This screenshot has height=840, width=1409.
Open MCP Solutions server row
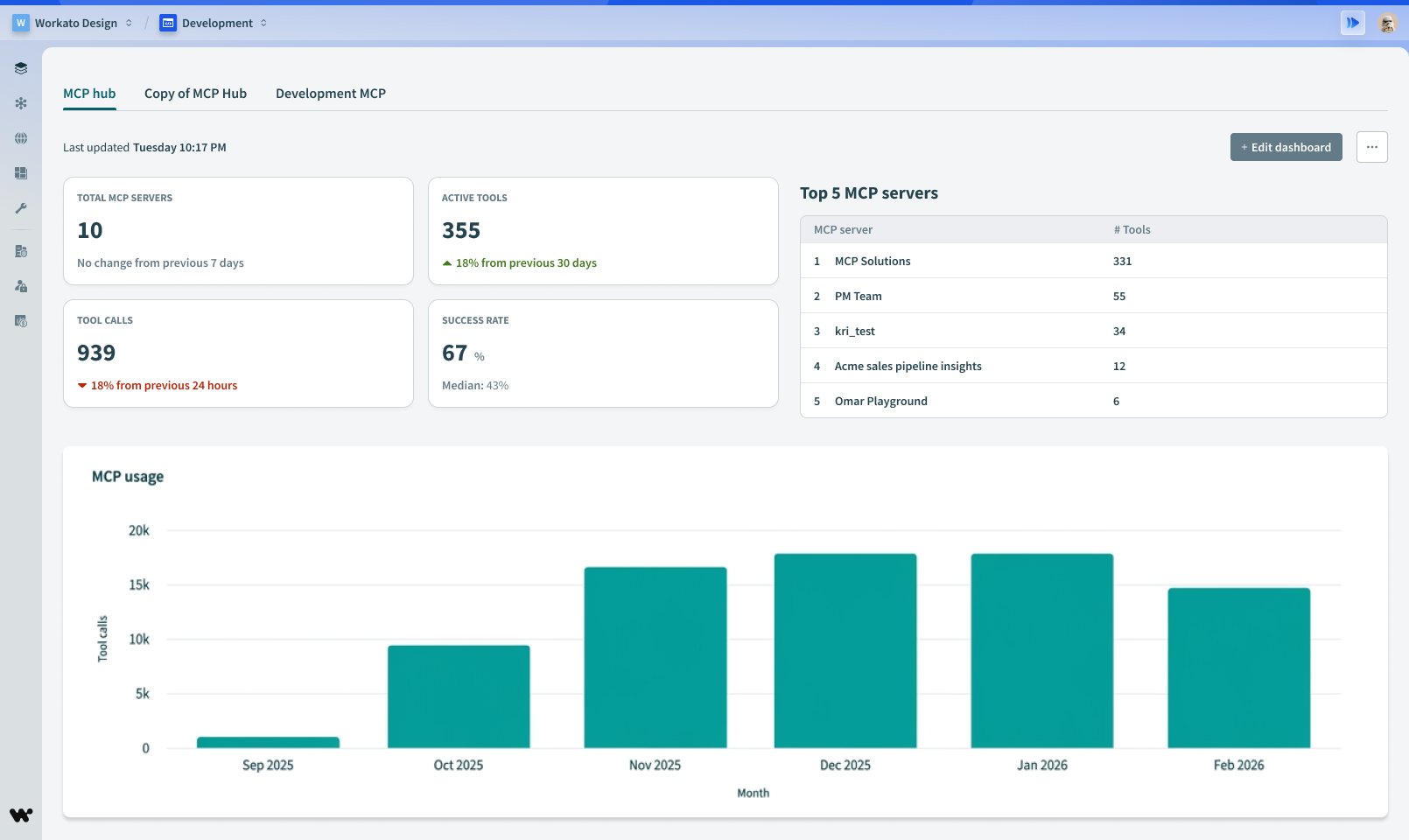[x=873, y=261]
